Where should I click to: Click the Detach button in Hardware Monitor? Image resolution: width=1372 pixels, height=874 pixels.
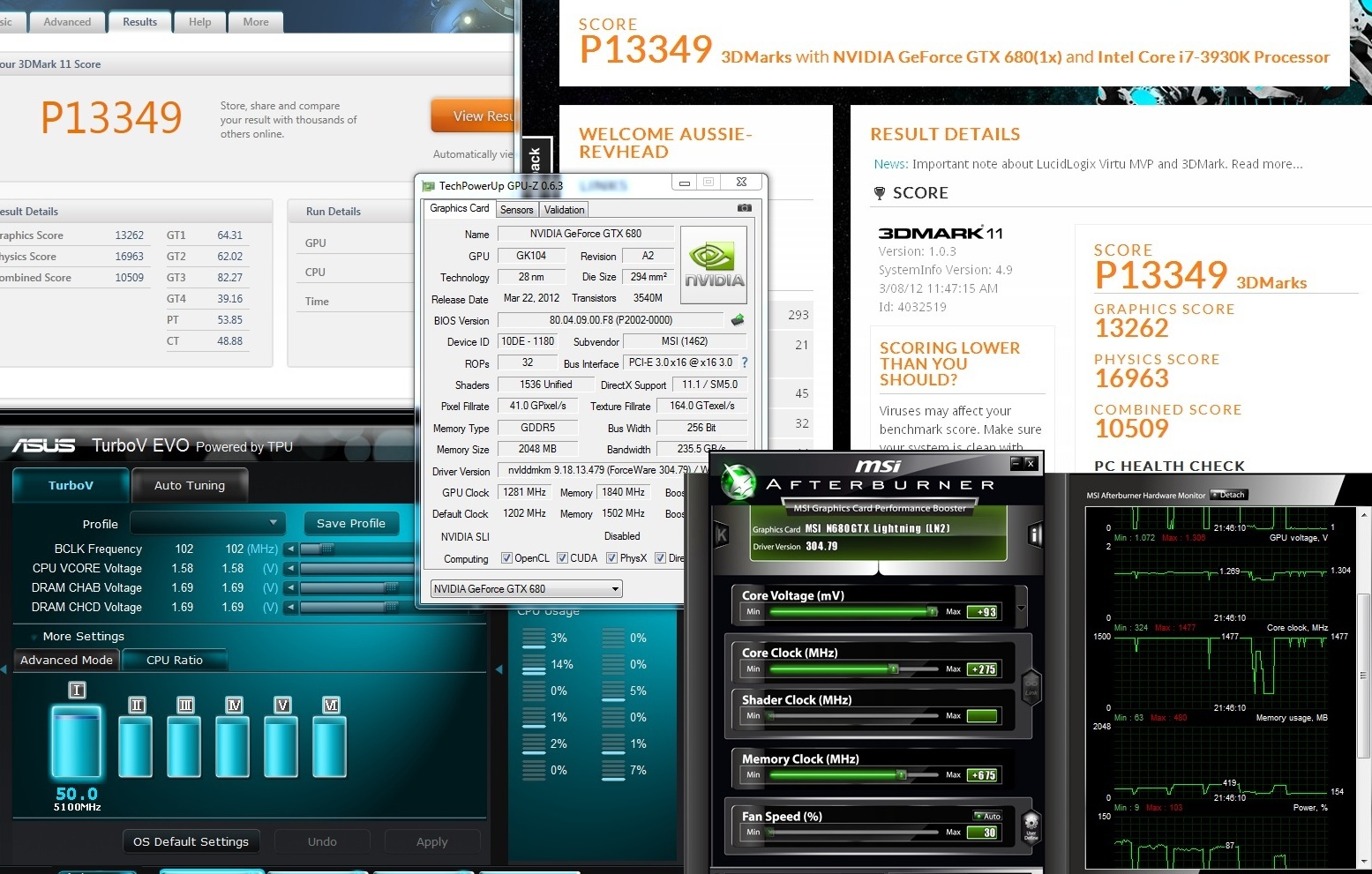(1228, 495)
